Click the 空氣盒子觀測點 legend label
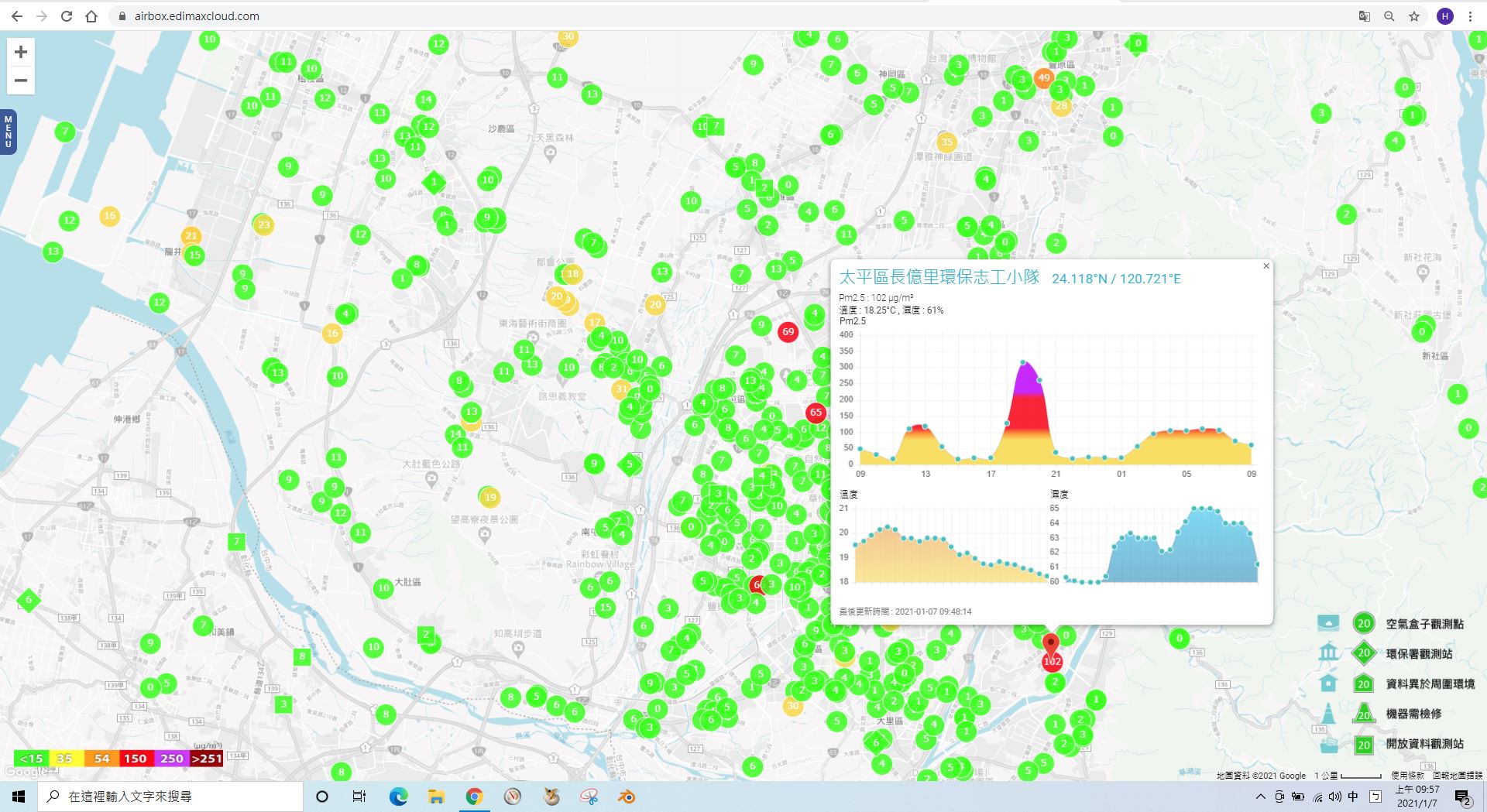This screenshot has width=1487, height=812. [1424, 624]
